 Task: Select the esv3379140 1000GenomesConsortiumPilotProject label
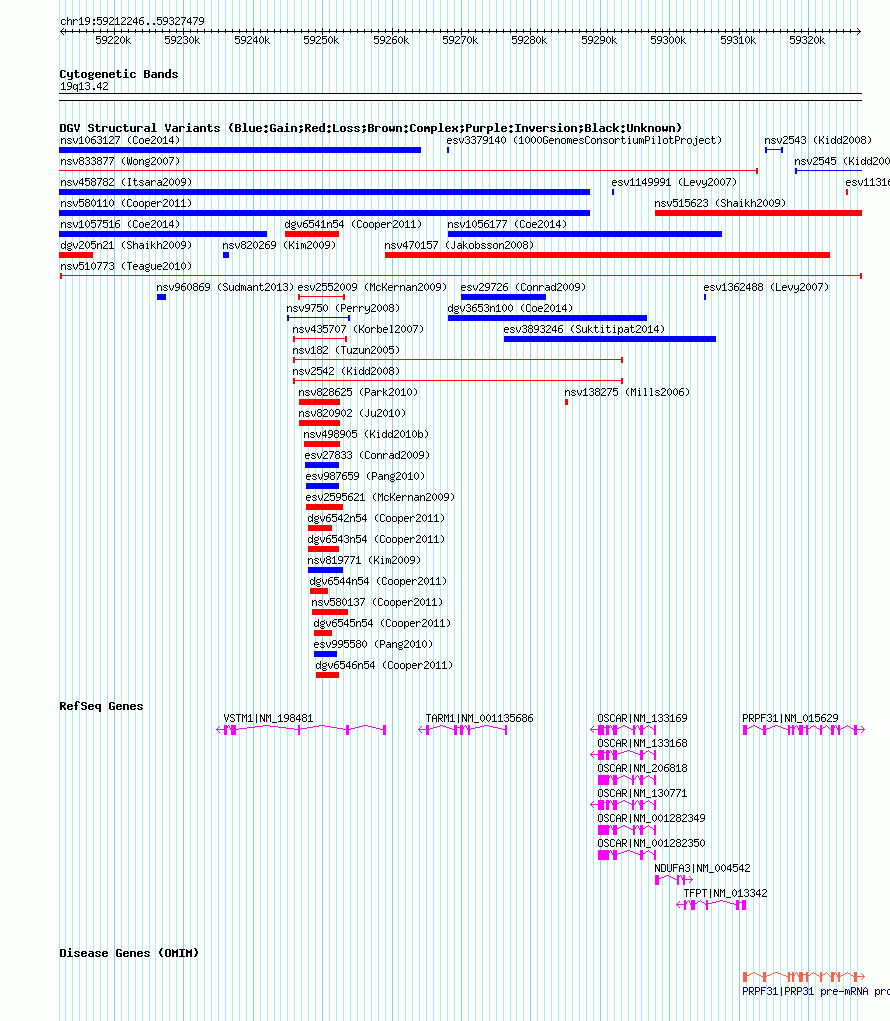click(584, 141)
